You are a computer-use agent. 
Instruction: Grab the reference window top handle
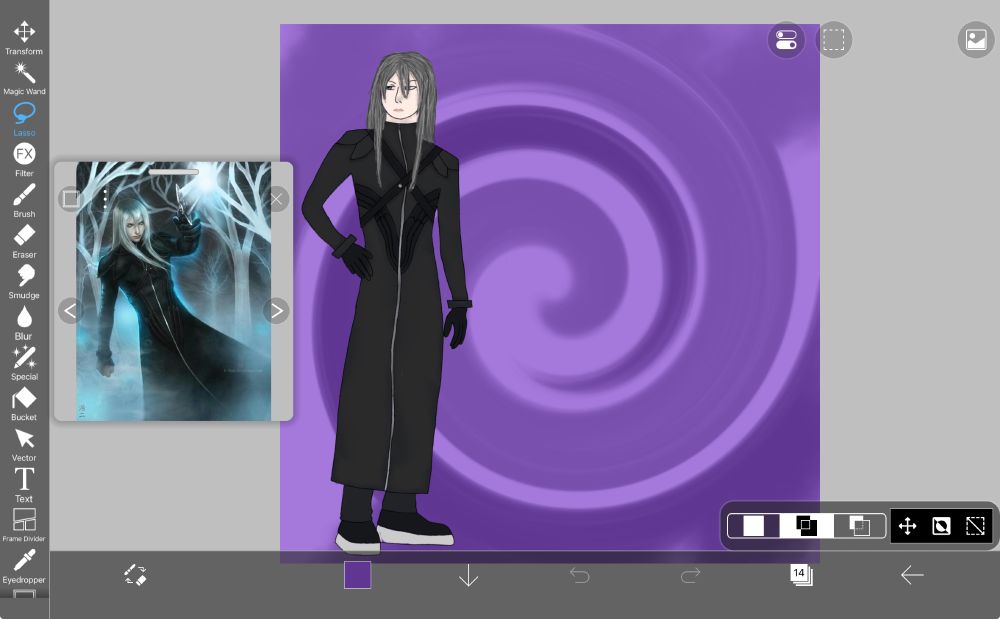click(x=173, y=171)
